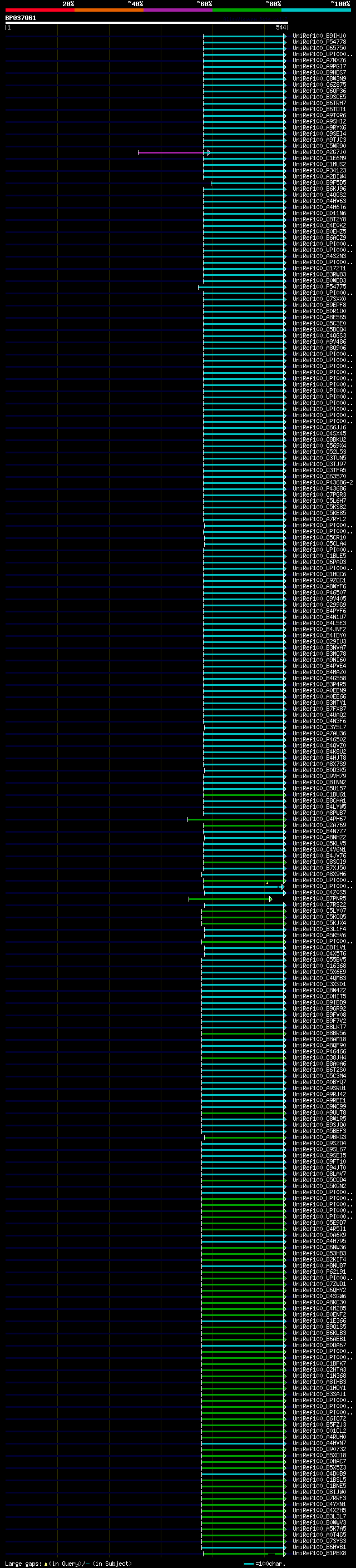
Task: Click the alignment bar for P54775
Action: point(242,286)
